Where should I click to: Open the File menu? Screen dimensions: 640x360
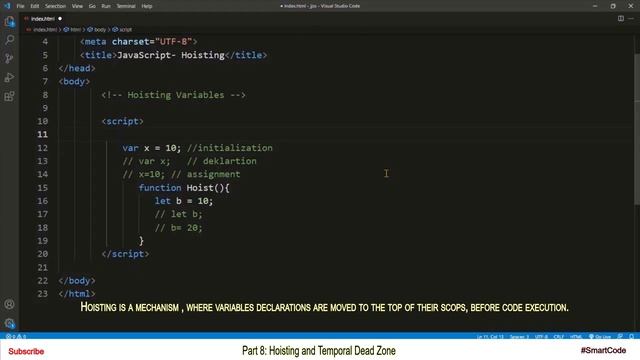pyautogui.click(x=20, y=6)
